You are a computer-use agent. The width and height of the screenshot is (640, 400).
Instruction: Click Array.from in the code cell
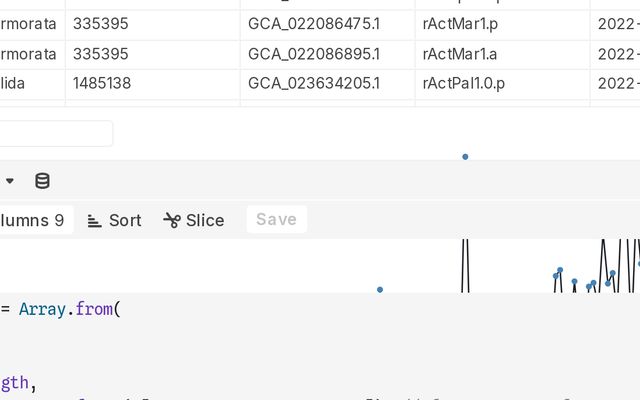[x=66, y=309]
